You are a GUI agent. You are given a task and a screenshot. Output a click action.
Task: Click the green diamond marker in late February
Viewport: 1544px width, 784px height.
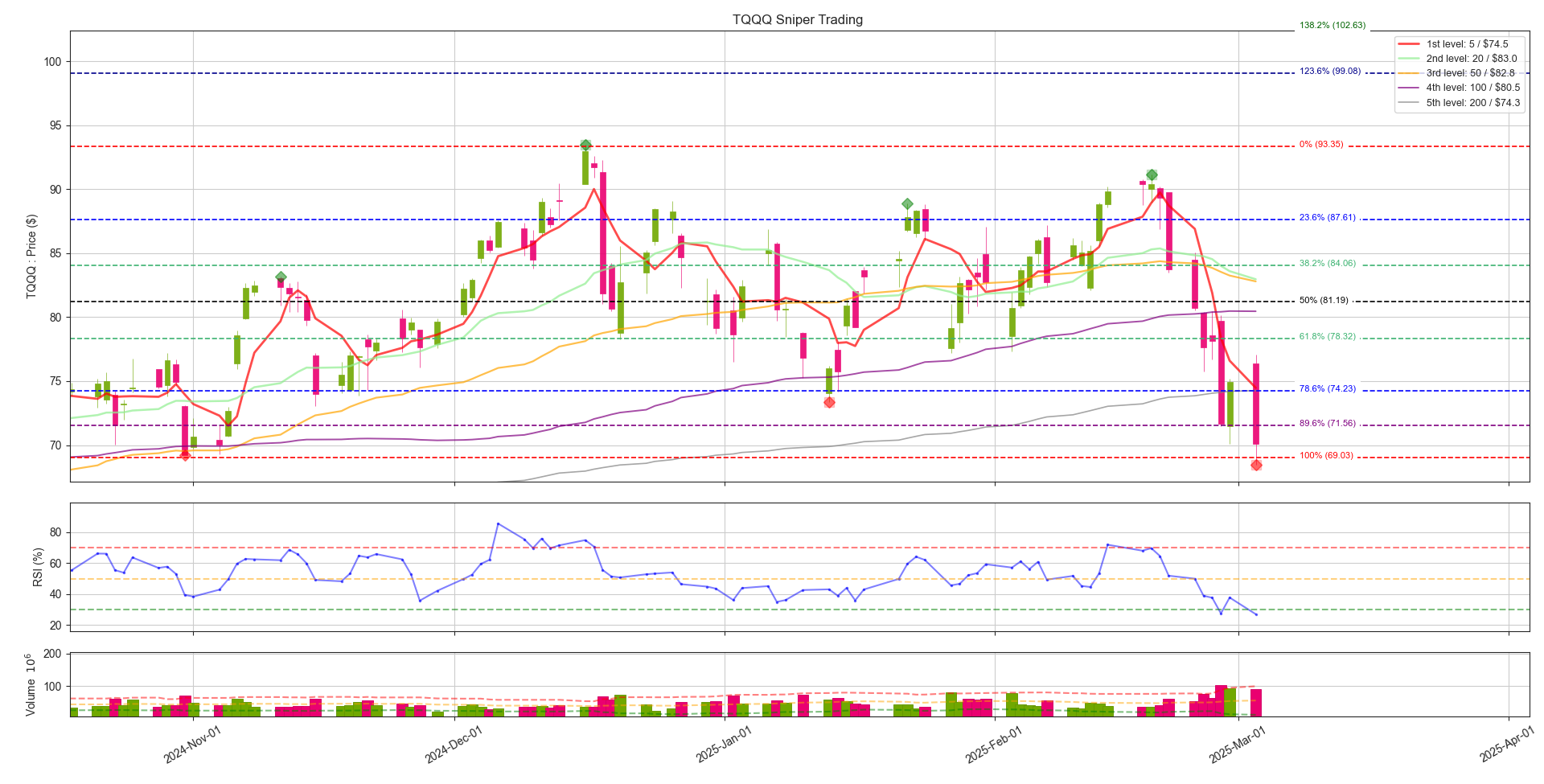click(x=1152, y=174)
